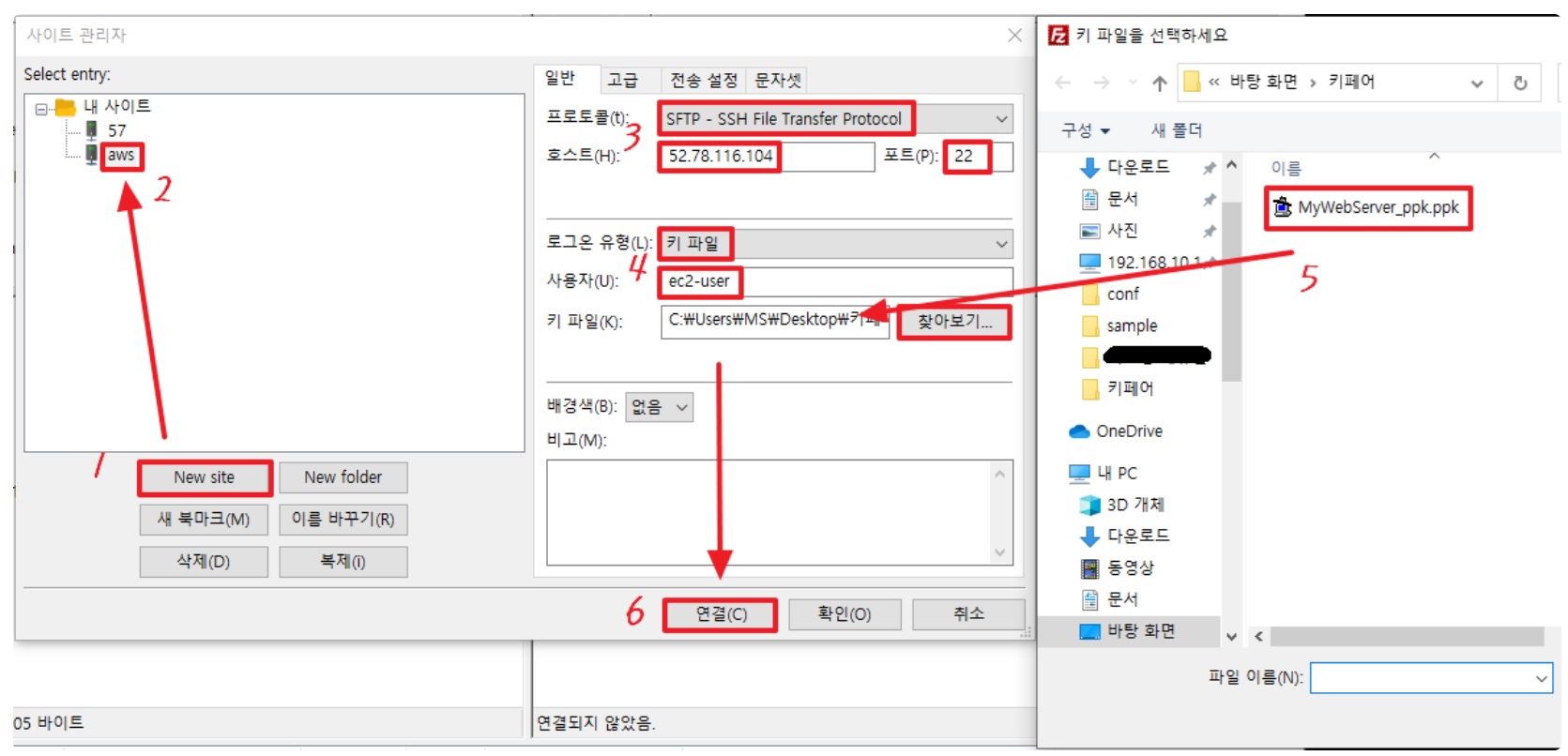1568x756 pixels.
Task: Click the 포트 input field
Action: click(979, 157)
